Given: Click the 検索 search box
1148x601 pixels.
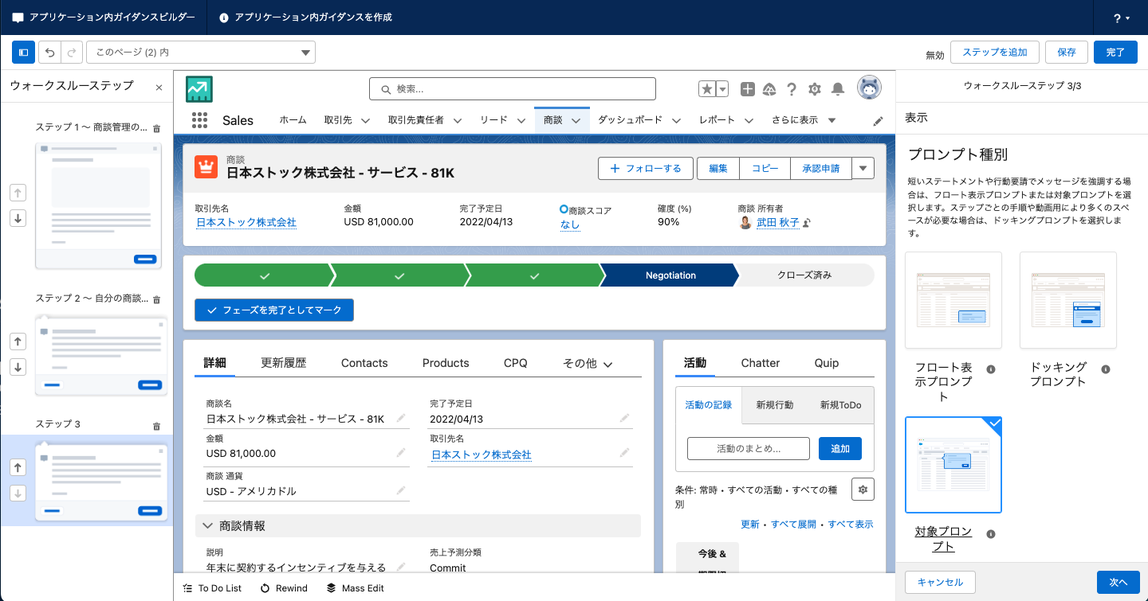Looking at the screenshot, I should (512, 89).
